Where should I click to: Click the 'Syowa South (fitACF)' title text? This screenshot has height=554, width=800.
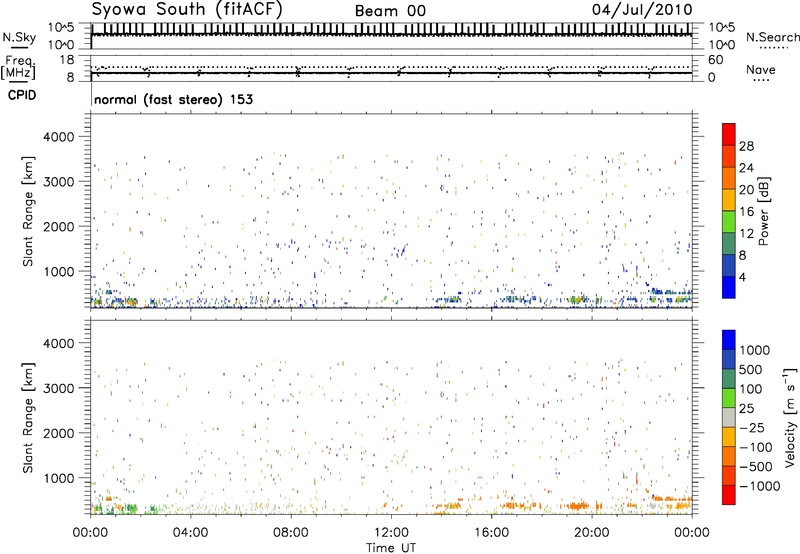pos(187,10)
